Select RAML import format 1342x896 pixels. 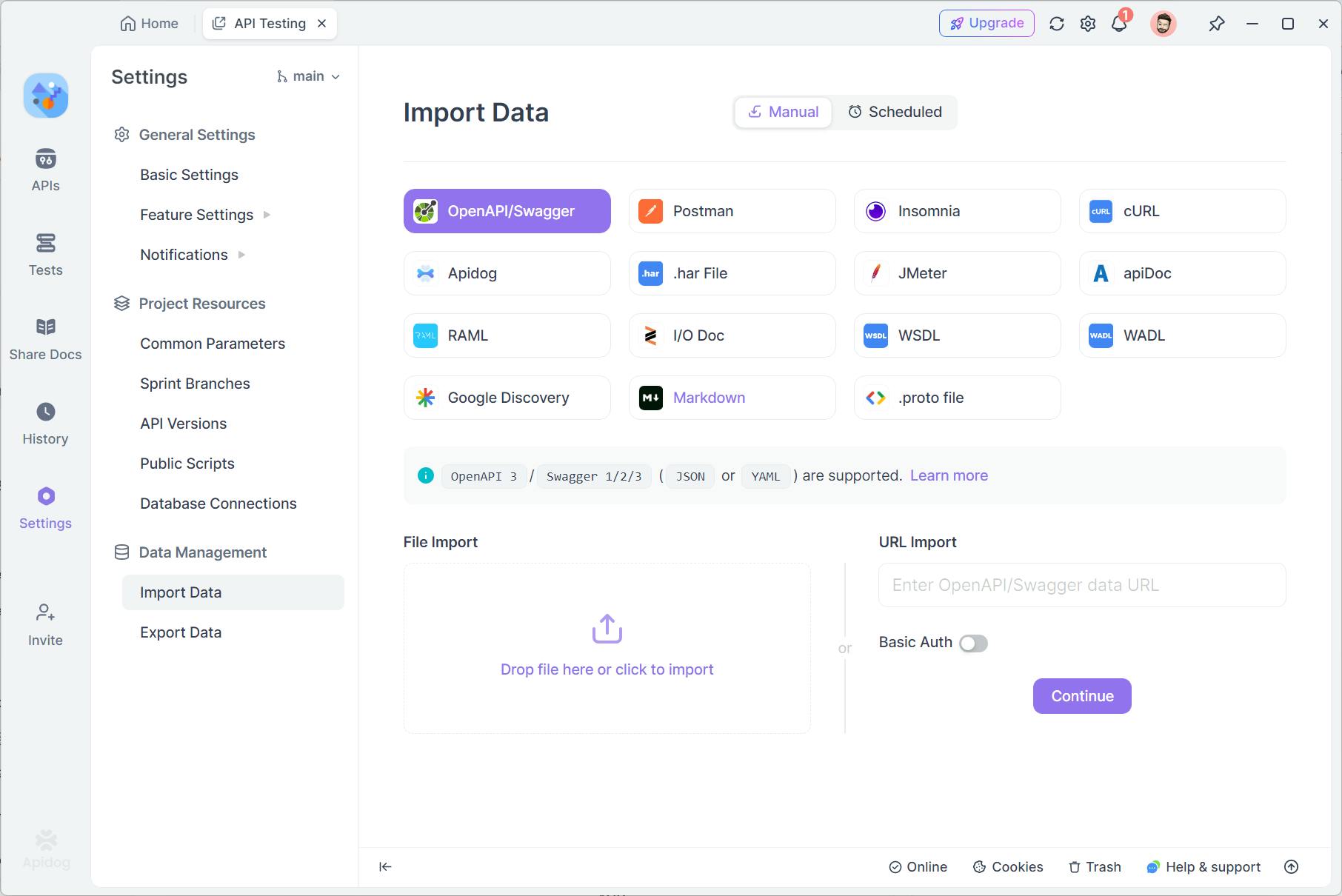(x=507, y=335)
